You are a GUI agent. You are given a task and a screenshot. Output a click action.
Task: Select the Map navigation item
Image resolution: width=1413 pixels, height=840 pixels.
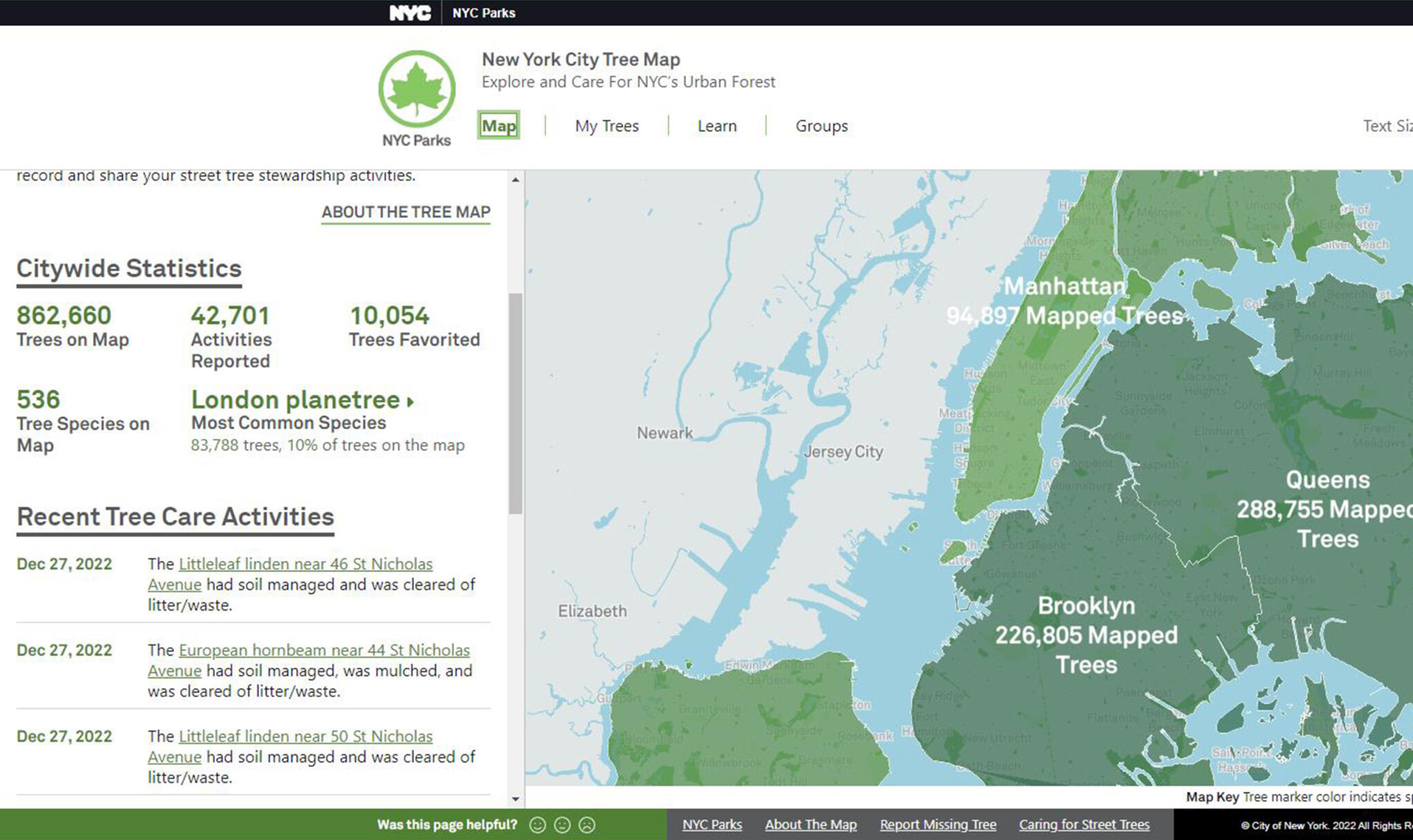pyautogui.click(x=498, y=126)
